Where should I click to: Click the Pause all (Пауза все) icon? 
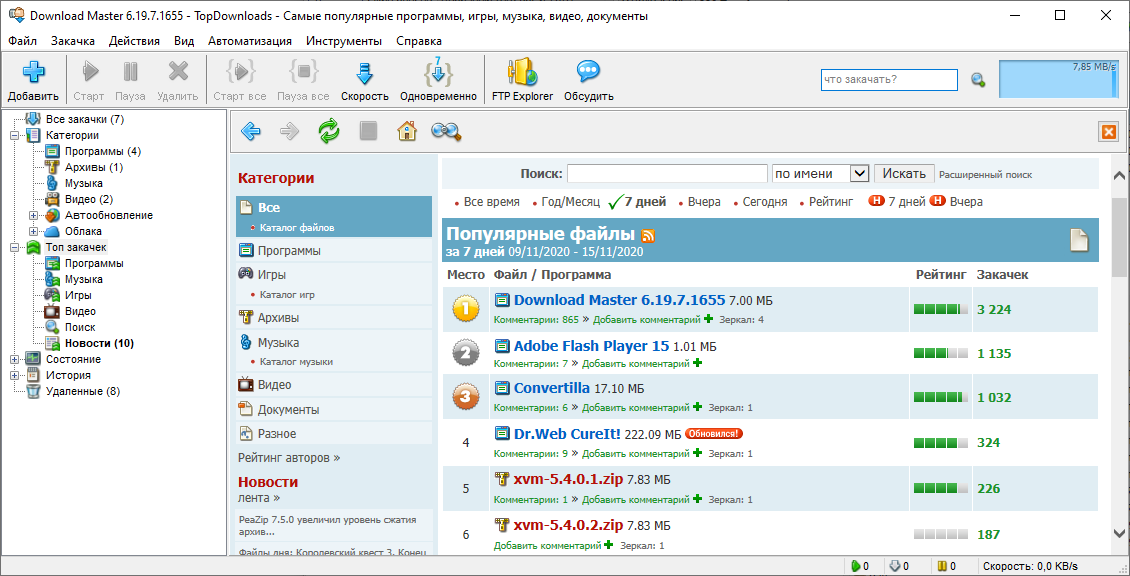tap(303, 72)
